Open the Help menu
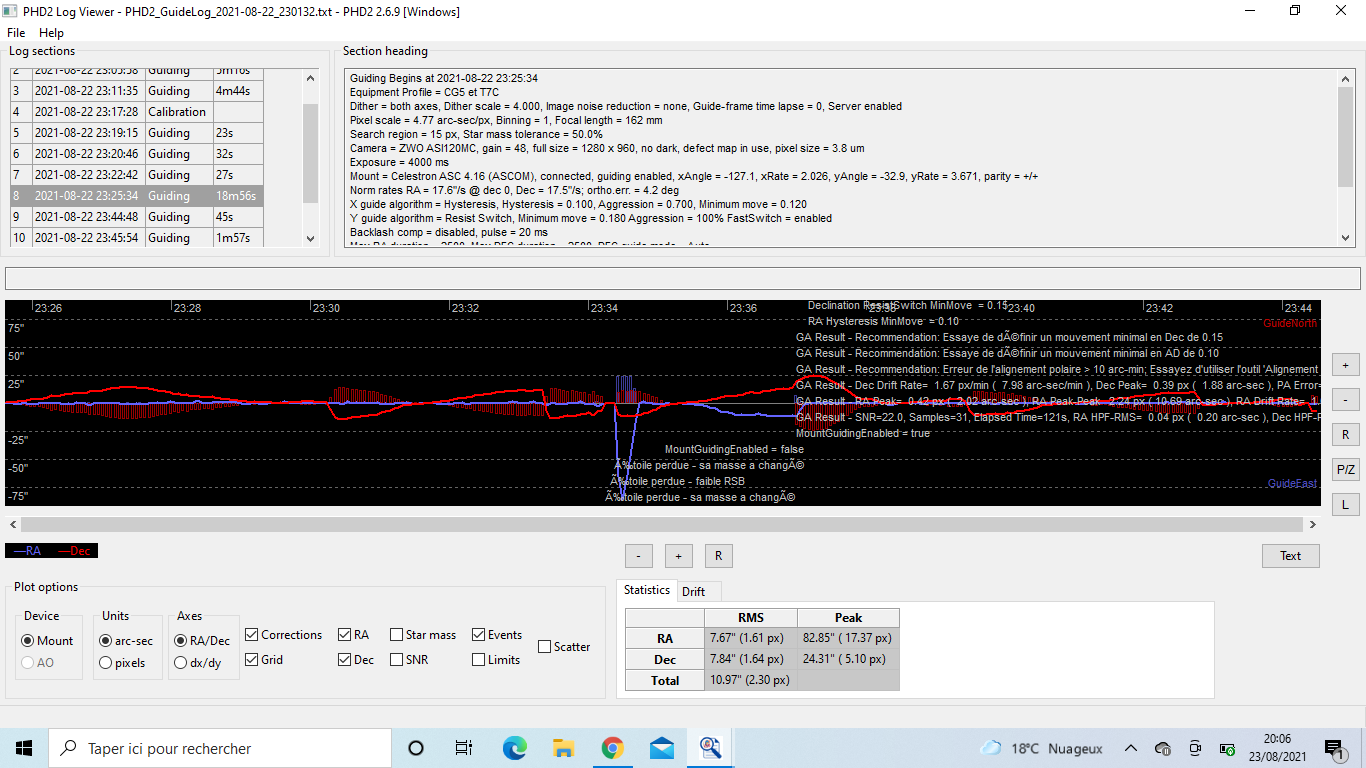Image resolution: width=1366 pixels, height=768 pixels. point(51,33)
